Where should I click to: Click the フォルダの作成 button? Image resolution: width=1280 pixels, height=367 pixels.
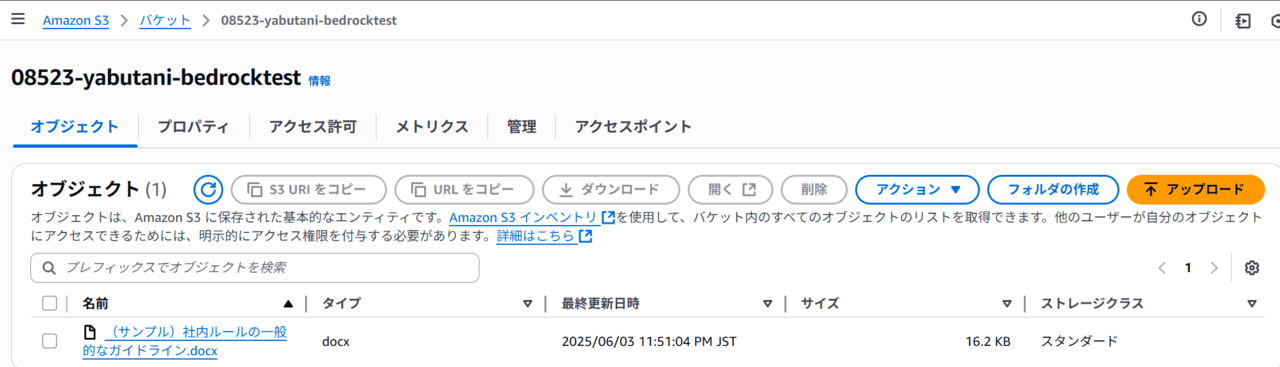[1053, 189]
